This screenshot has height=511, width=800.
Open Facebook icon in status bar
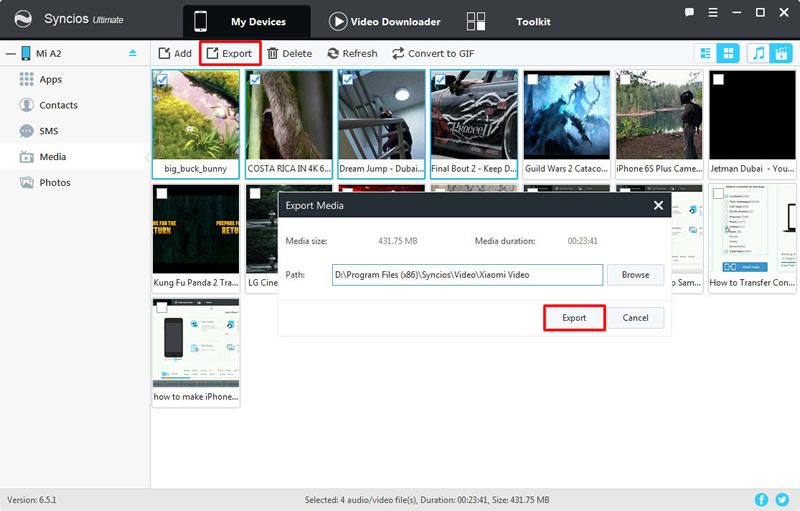tap(761, 500)
